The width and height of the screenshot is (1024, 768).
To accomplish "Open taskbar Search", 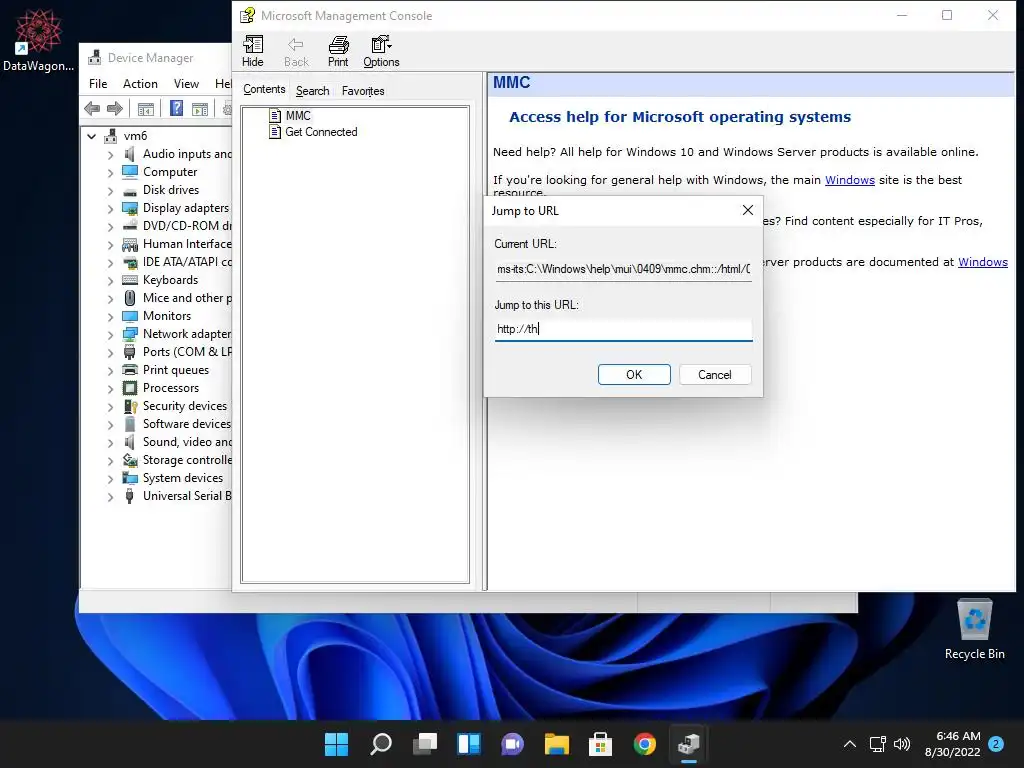I will point(381,744).
